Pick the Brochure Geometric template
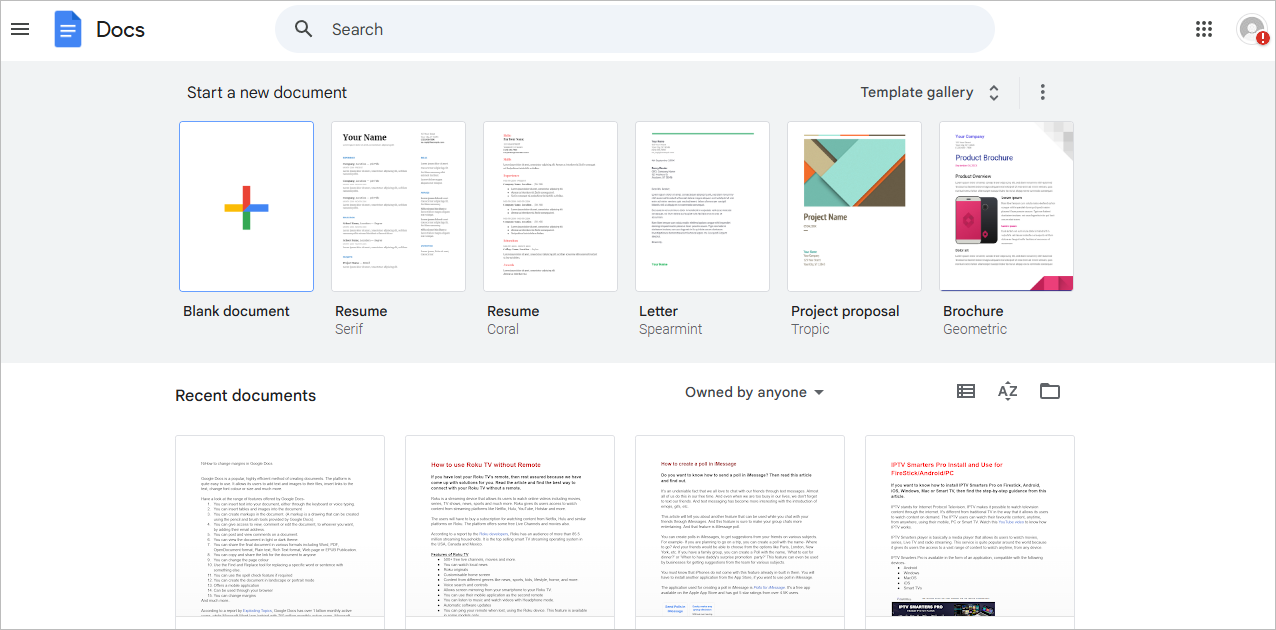The image size is (1276, 630). coord(1006,207)
